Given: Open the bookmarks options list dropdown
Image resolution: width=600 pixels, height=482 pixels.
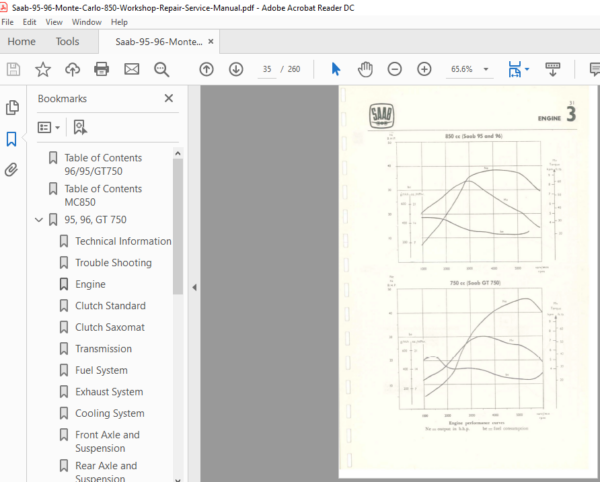Looking at the screenshot, I should point(49,127).
